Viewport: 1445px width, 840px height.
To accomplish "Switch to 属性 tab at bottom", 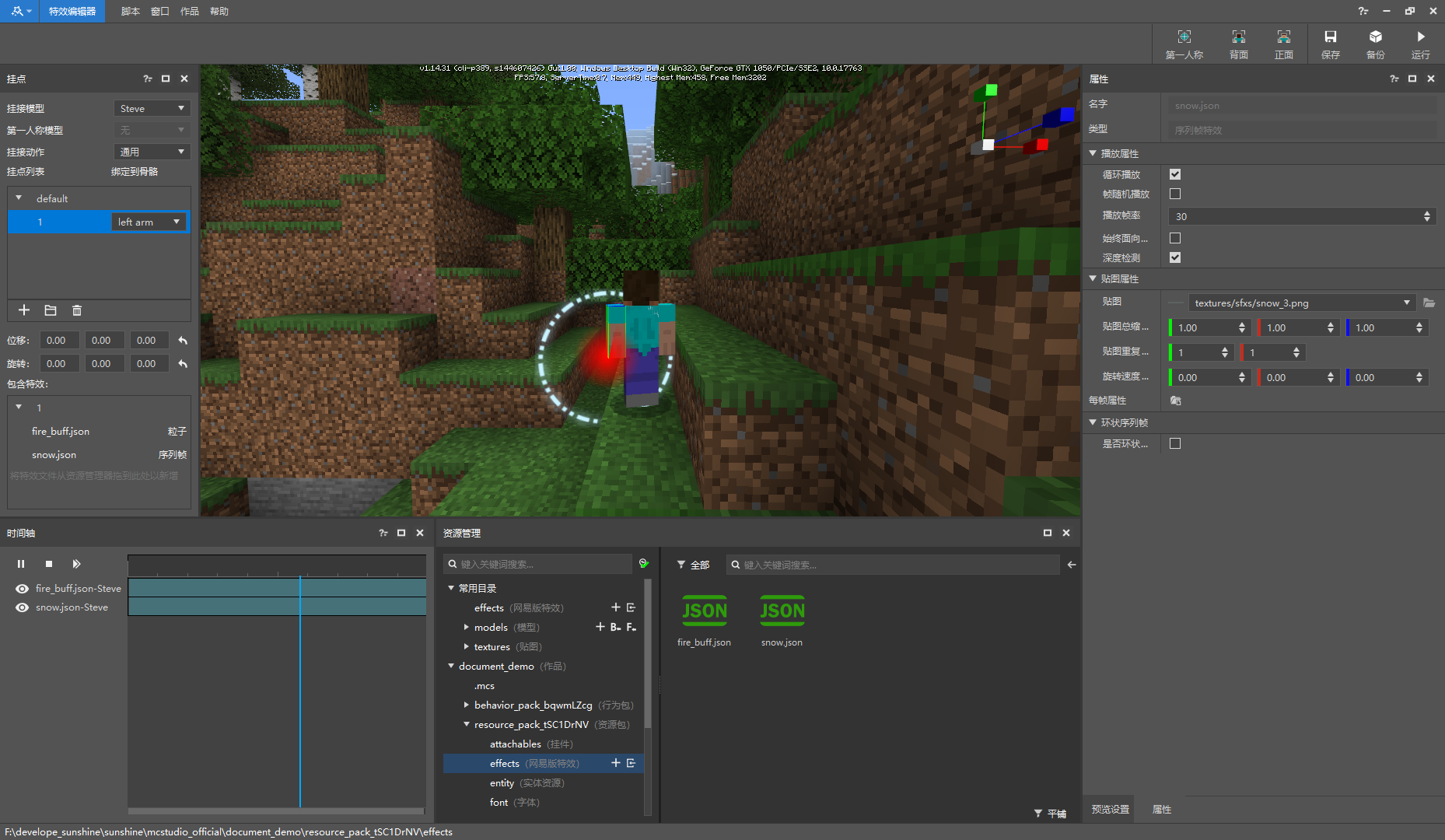I will point(1161,809).
